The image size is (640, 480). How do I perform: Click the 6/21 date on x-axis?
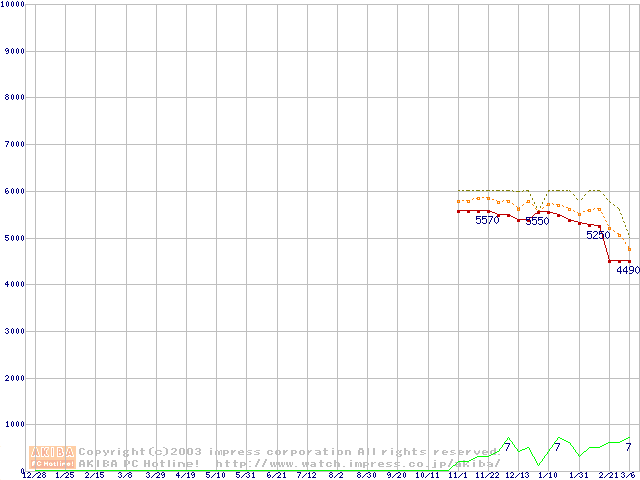(x=277, y=475)
